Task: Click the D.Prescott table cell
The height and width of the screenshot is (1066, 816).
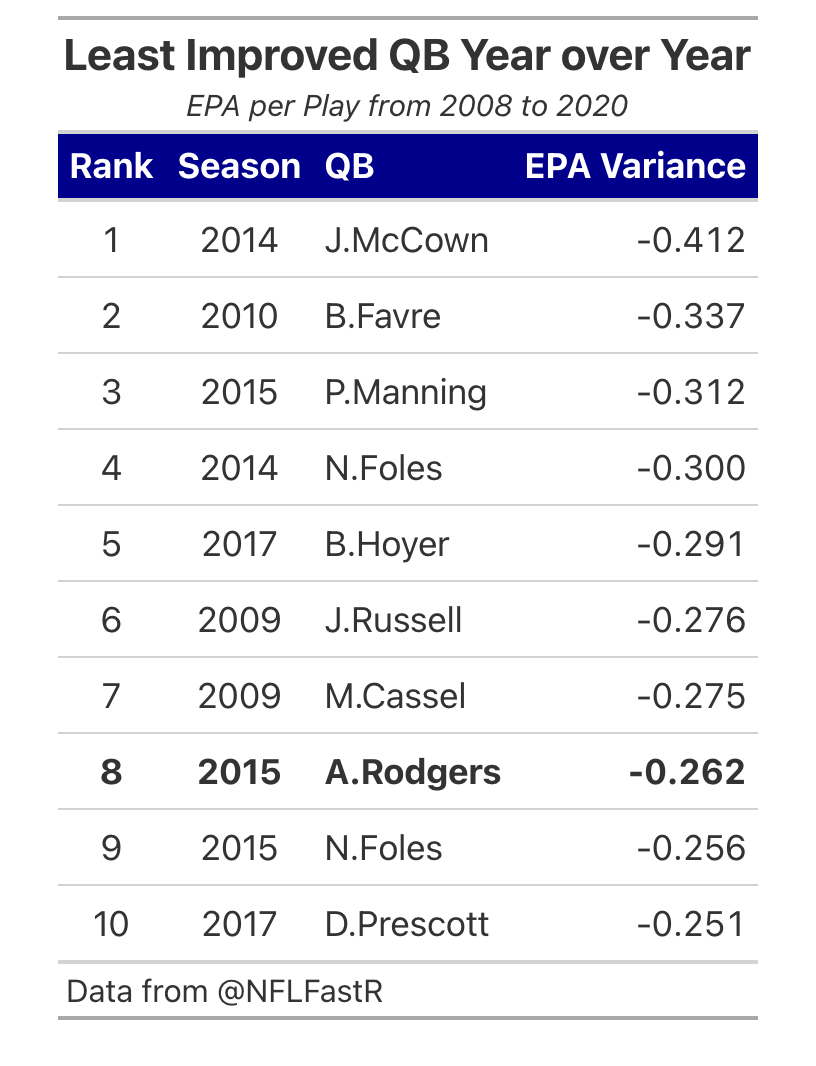Action: [407, 924]
